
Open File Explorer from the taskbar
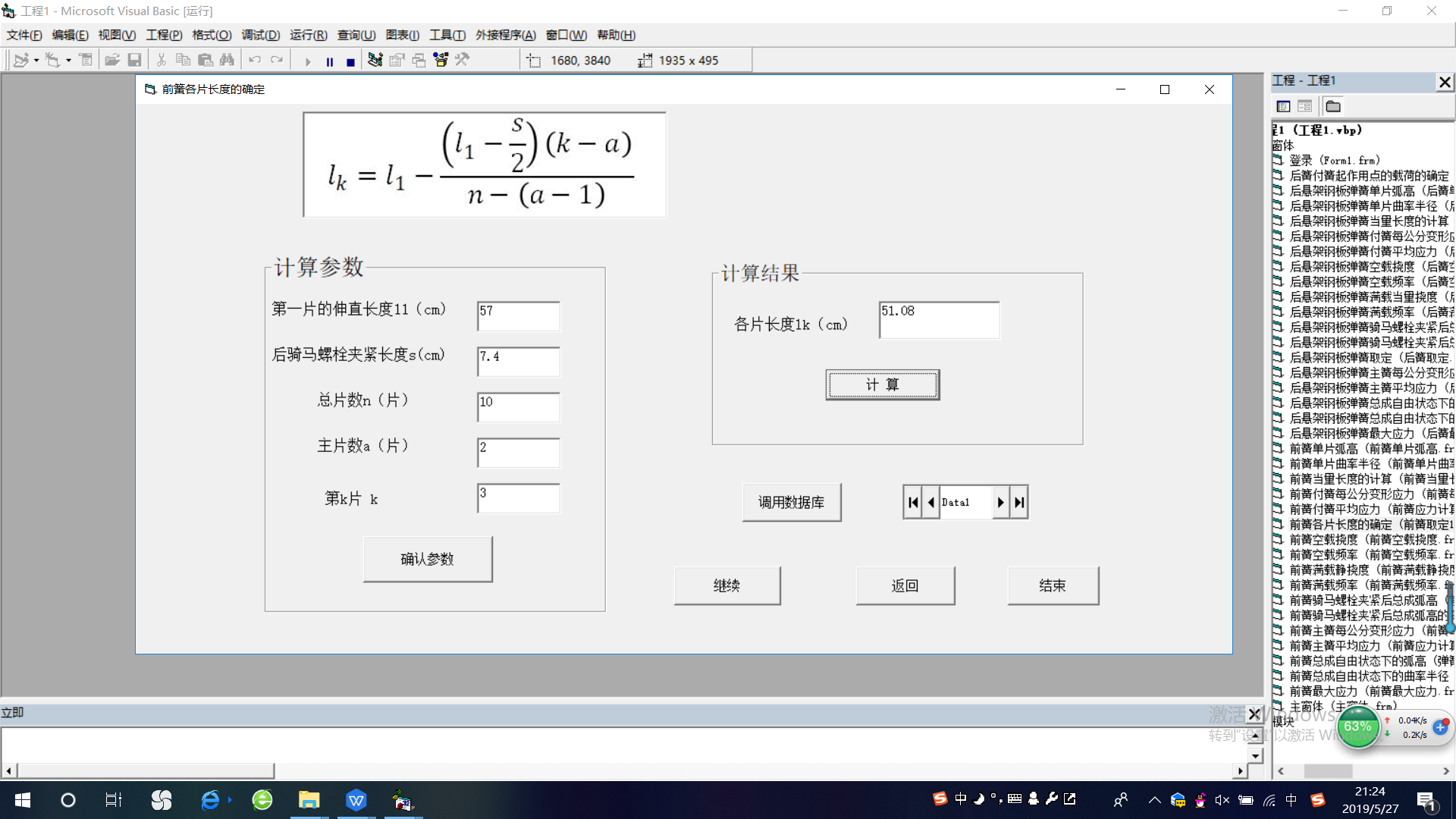click(x=309, y=800)
